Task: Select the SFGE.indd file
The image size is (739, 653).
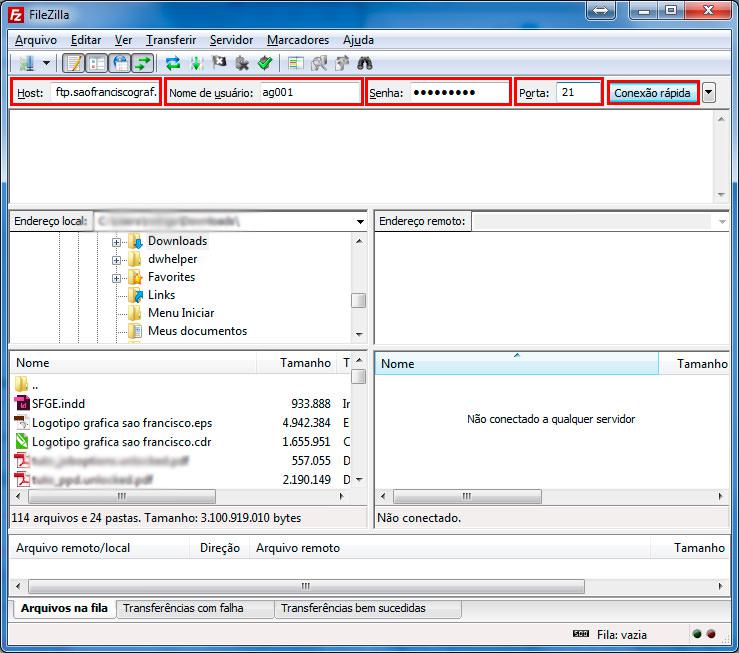Action: point(179,403)
